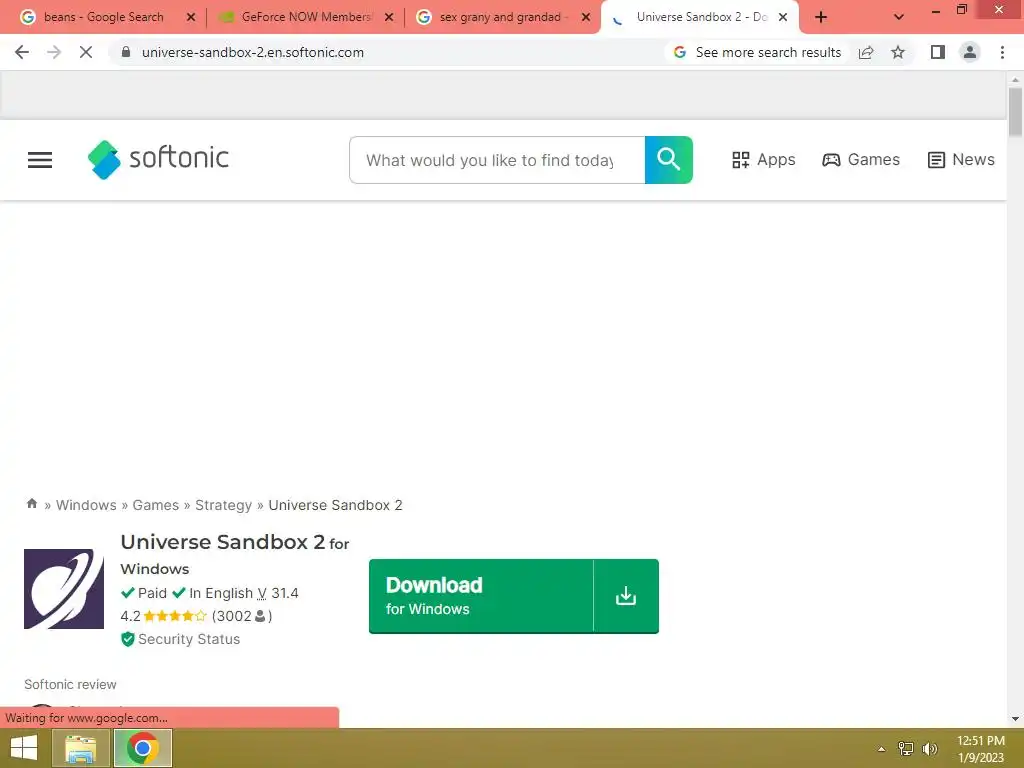Close the GeForce NOW tab
Viewport: 1024px width, 768px height.
pyautogui.click(x=389, y=17)
